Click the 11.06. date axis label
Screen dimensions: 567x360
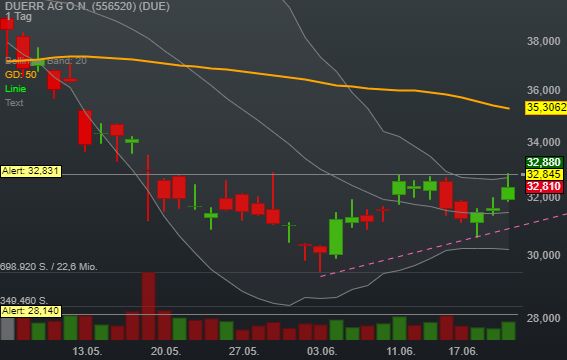tap(401, 351)
